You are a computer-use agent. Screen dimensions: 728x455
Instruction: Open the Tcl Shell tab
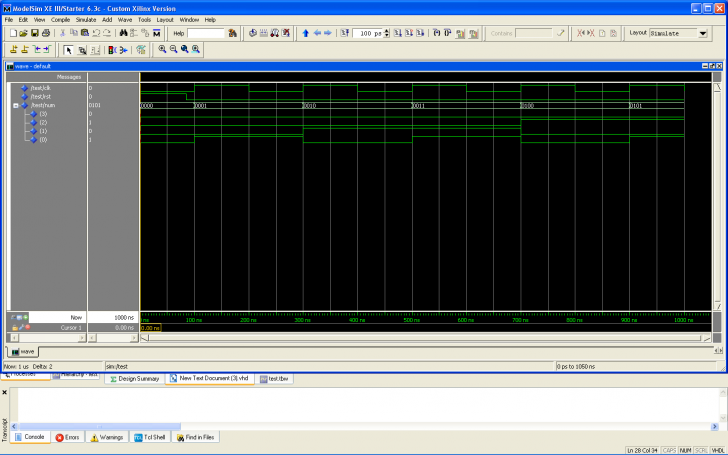[x=150, y=437]
